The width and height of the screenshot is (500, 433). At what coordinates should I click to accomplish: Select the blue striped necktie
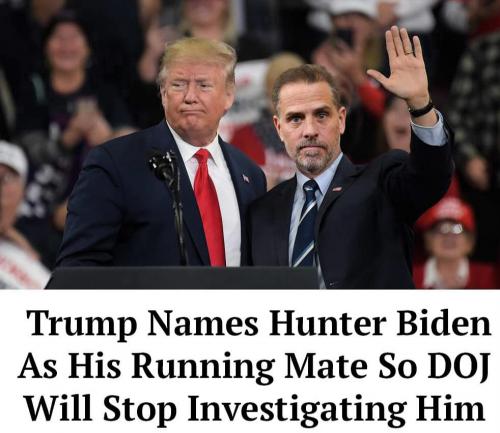[x=307, y=223]
